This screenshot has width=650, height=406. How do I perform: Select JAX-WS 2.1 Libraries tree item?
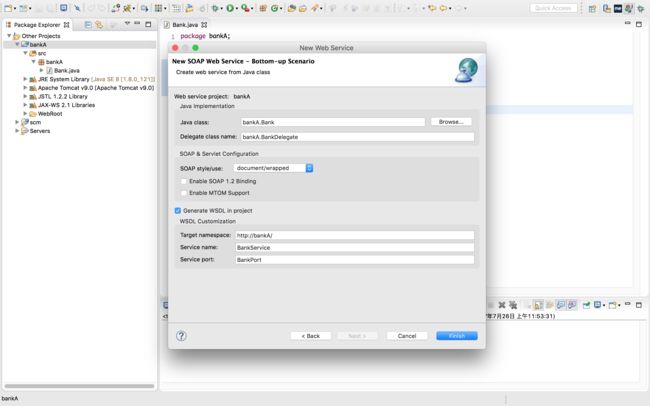(66, 105)
